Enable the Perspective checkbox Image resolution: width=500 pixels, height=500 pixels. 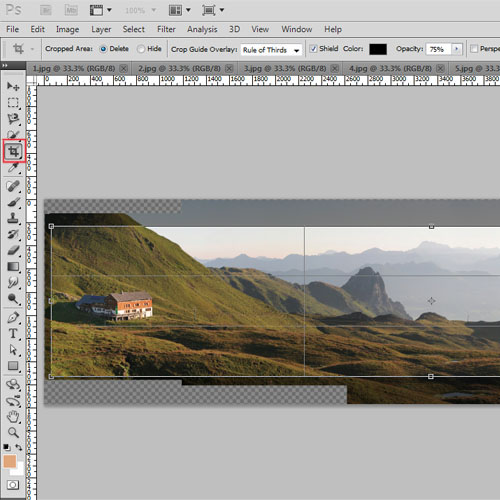(x=474, y=49)
